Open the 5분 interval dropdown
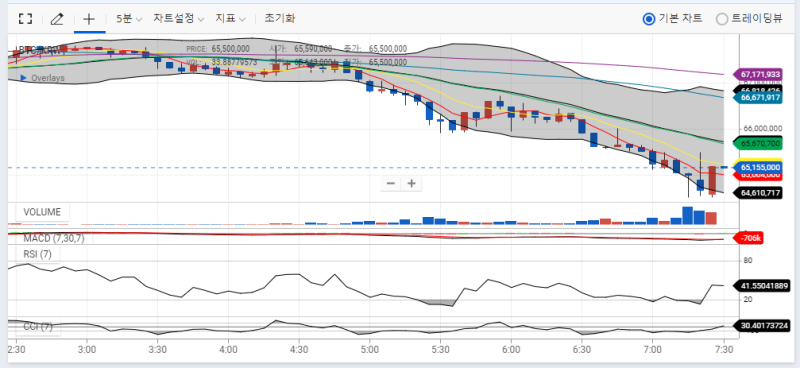 click(x=129, y=19)
